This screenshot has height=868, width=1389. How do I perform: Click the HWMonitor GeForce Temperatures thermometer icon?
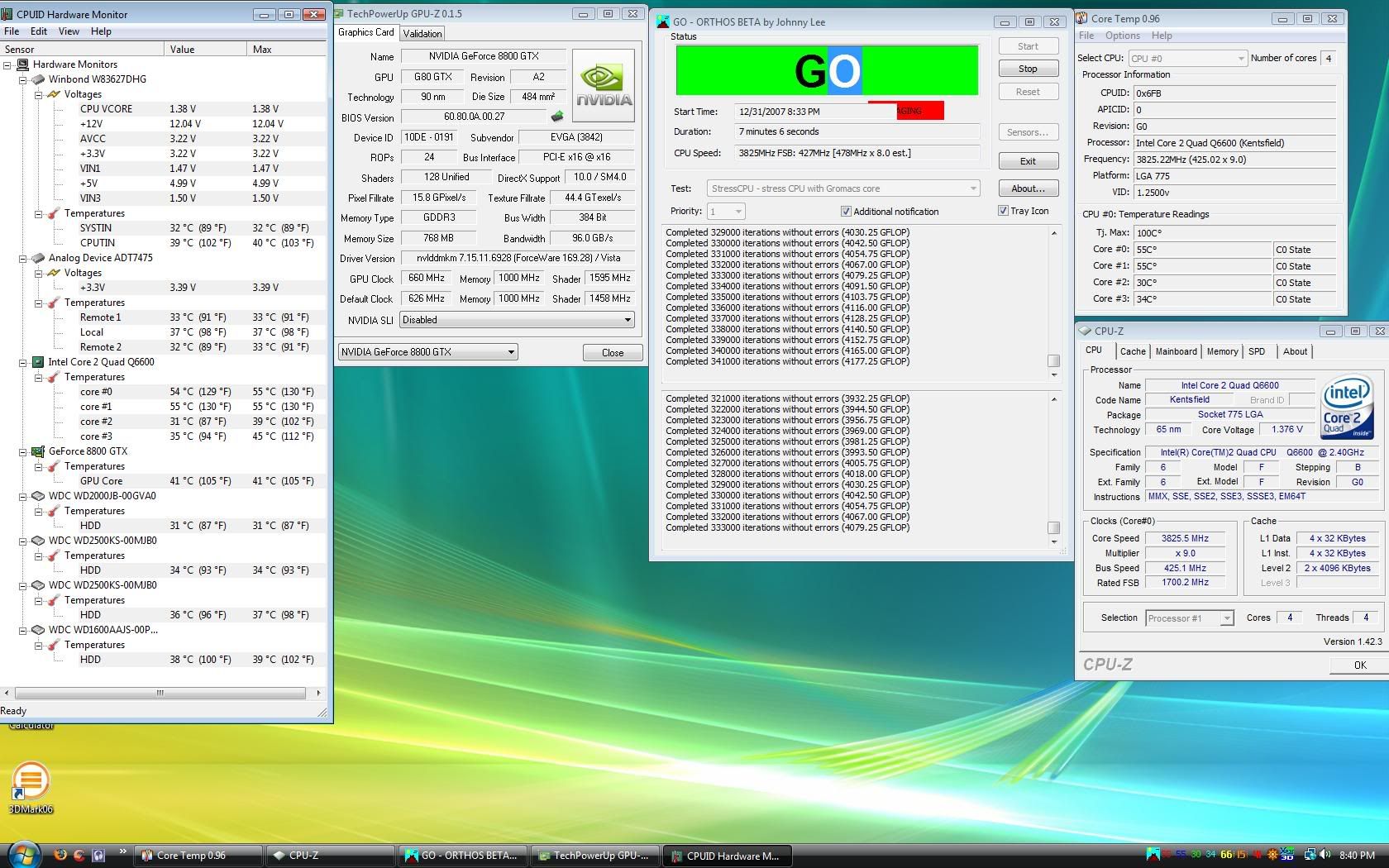(54, 466)
